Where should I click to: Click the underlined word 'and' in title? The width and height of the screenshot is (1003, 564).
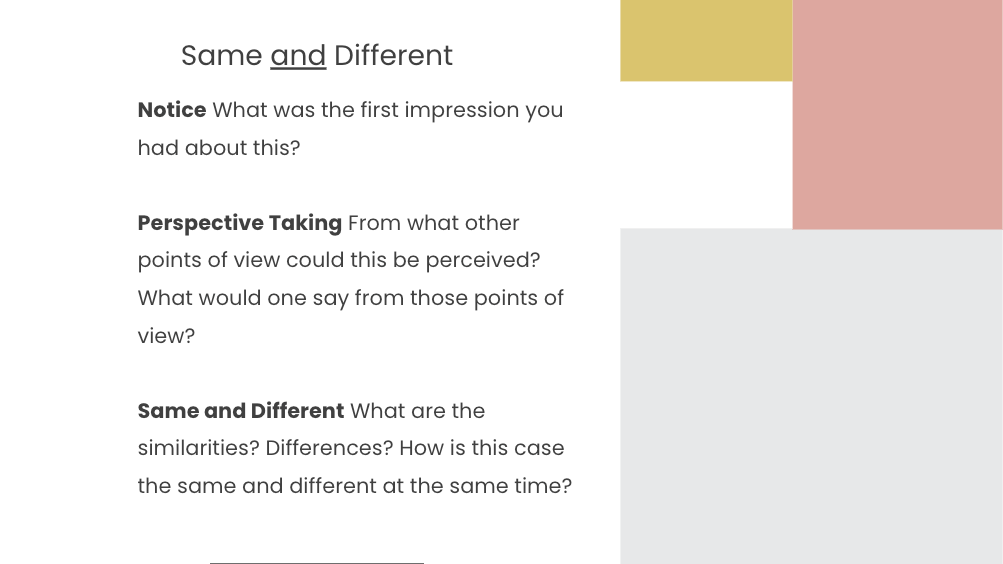298,56
